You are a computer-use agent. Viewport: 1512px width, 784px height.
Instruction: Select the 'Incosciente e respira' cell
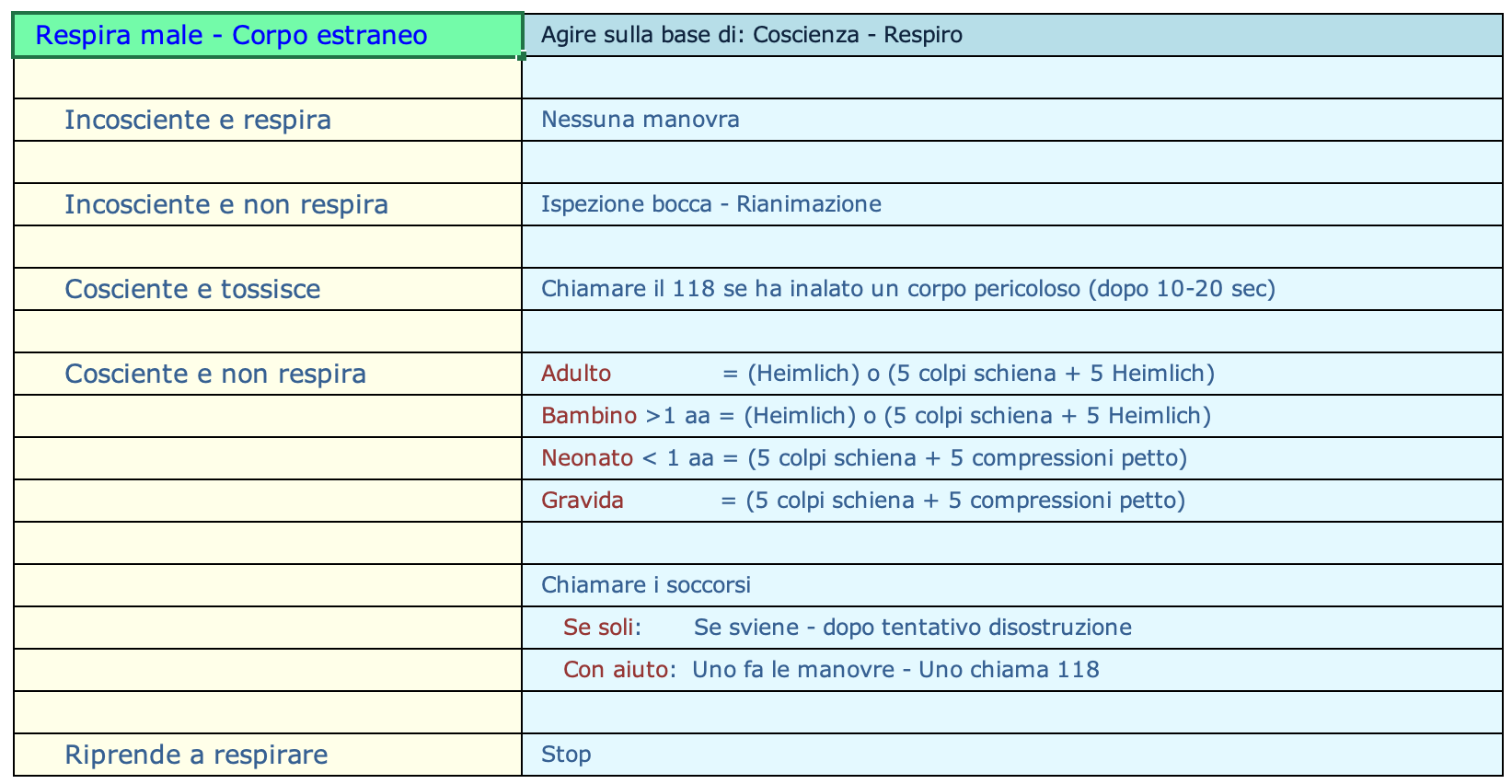coord(268,120)
